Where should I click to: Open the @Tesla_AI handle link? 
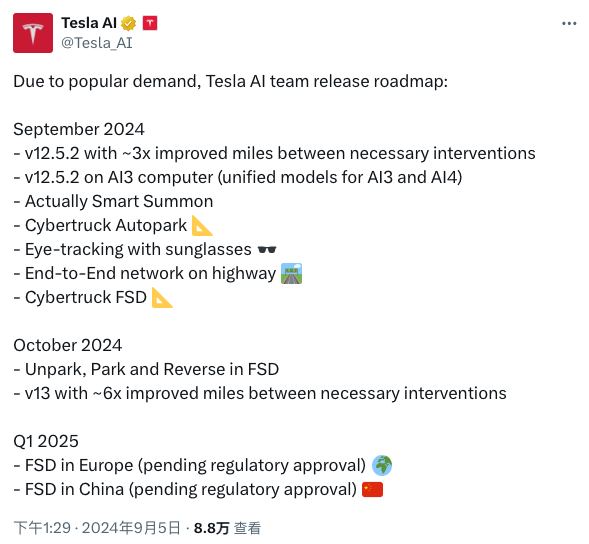tap(97, 43)
